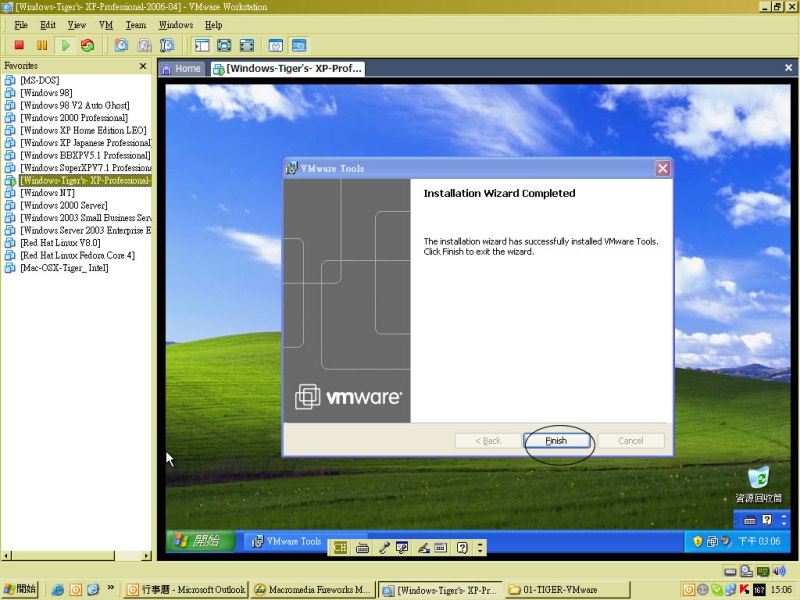Image resolution: width=800 pixels, height=600 pixels.
Task: Click the CH language bar indicator
Action: coord(339,548)
